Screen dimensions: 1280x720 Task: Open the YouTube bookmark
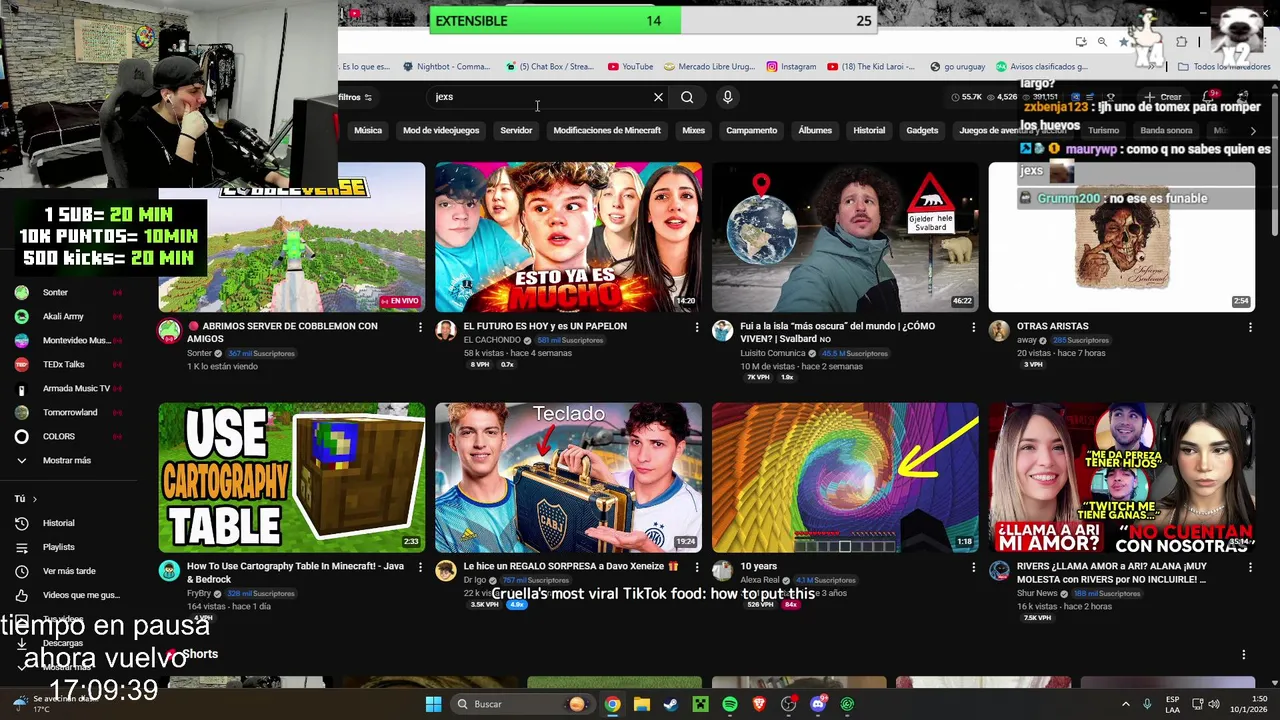tap(630, 67)
